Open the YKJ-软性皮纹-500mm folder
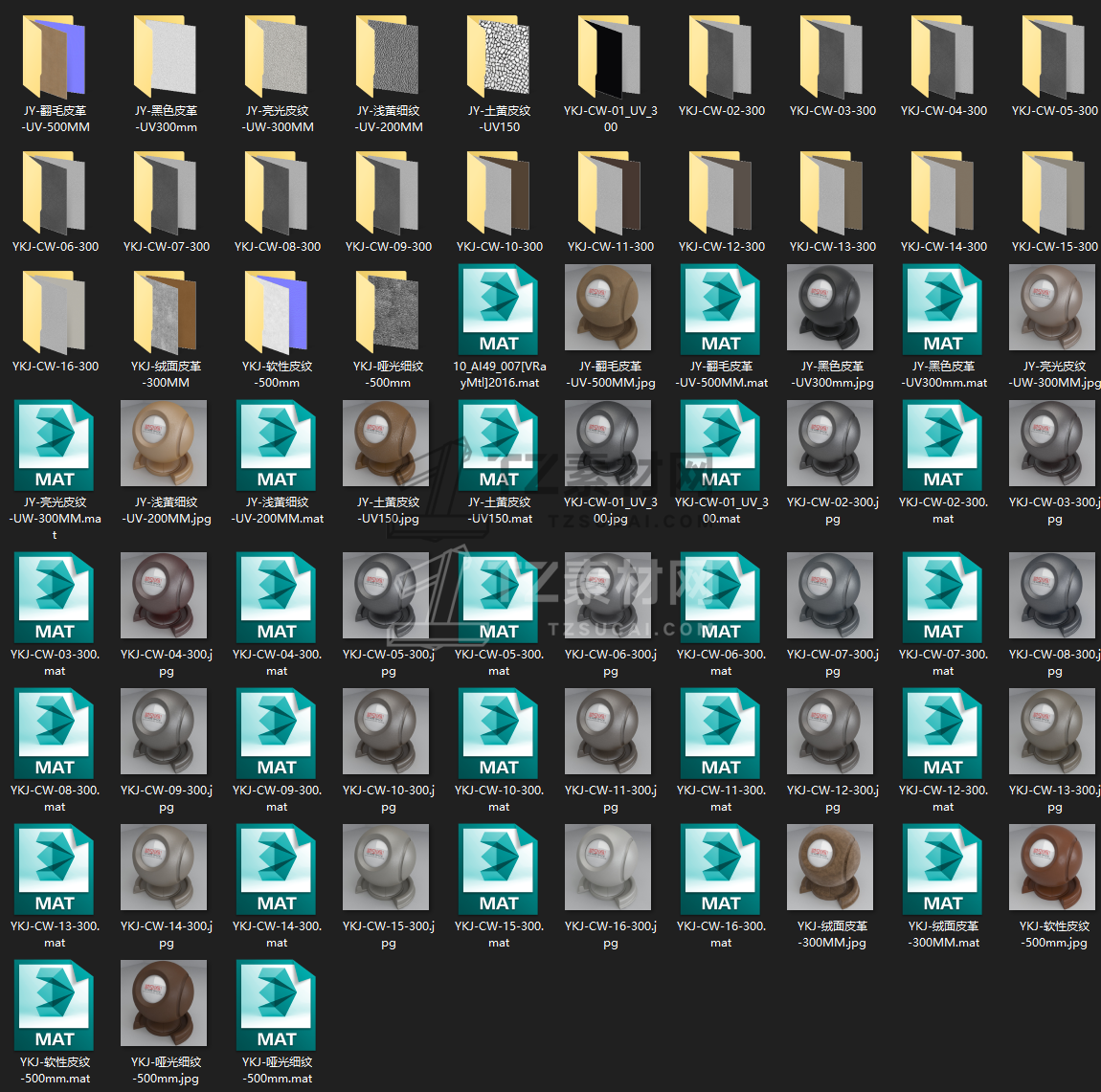Screen dimensions: 1101x1092 (277, 313)
